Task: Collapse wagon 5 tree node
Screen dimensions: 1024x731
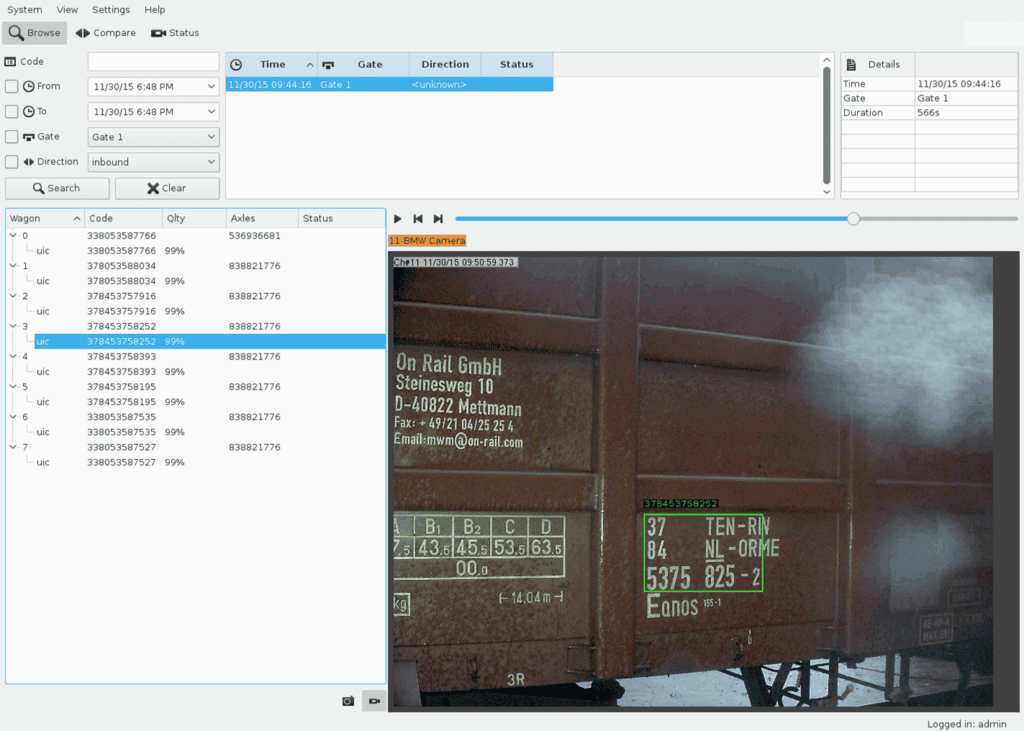Action: (x=13, y=387)
